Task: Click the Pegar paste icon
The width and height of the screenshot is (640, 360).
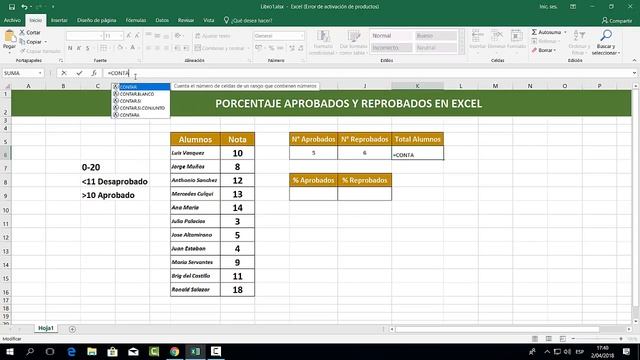Action: (x=9, y=37)
